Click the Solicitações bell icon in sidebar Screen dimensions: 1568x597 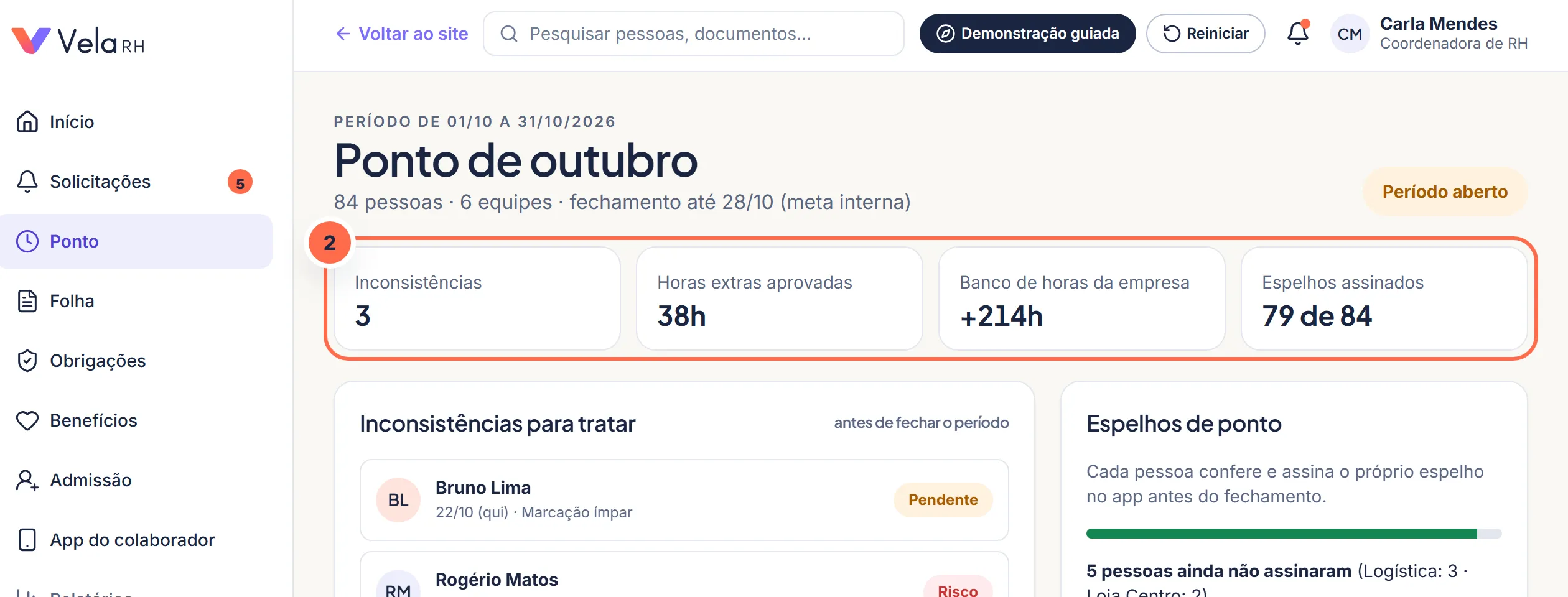tap(27, 182)
